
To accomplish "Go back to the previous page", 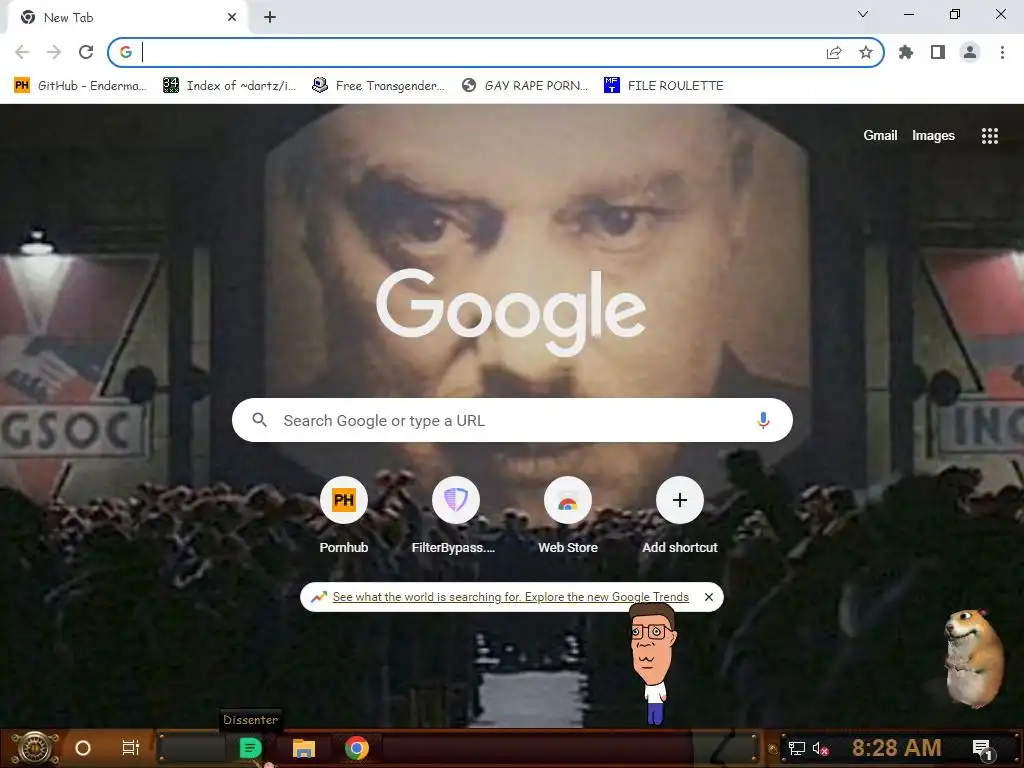I will click(x=22, y=52).
